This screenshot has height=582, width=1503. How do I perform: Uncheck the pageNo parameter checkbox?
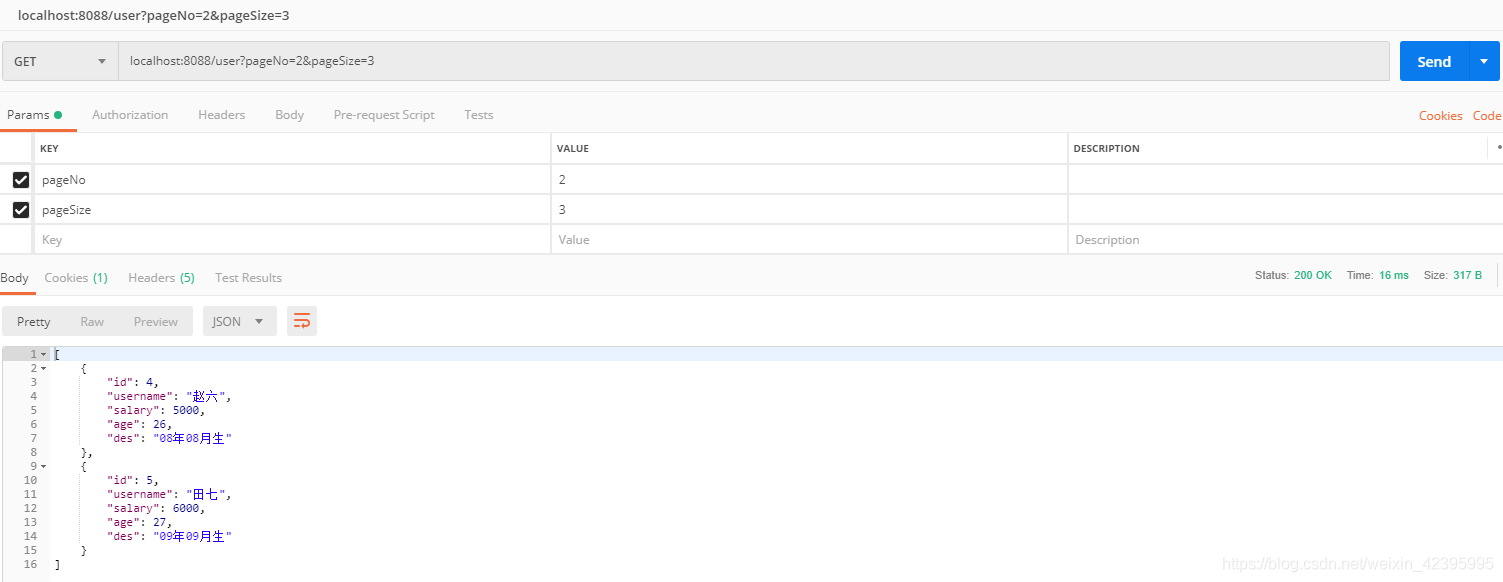point(20,180)
